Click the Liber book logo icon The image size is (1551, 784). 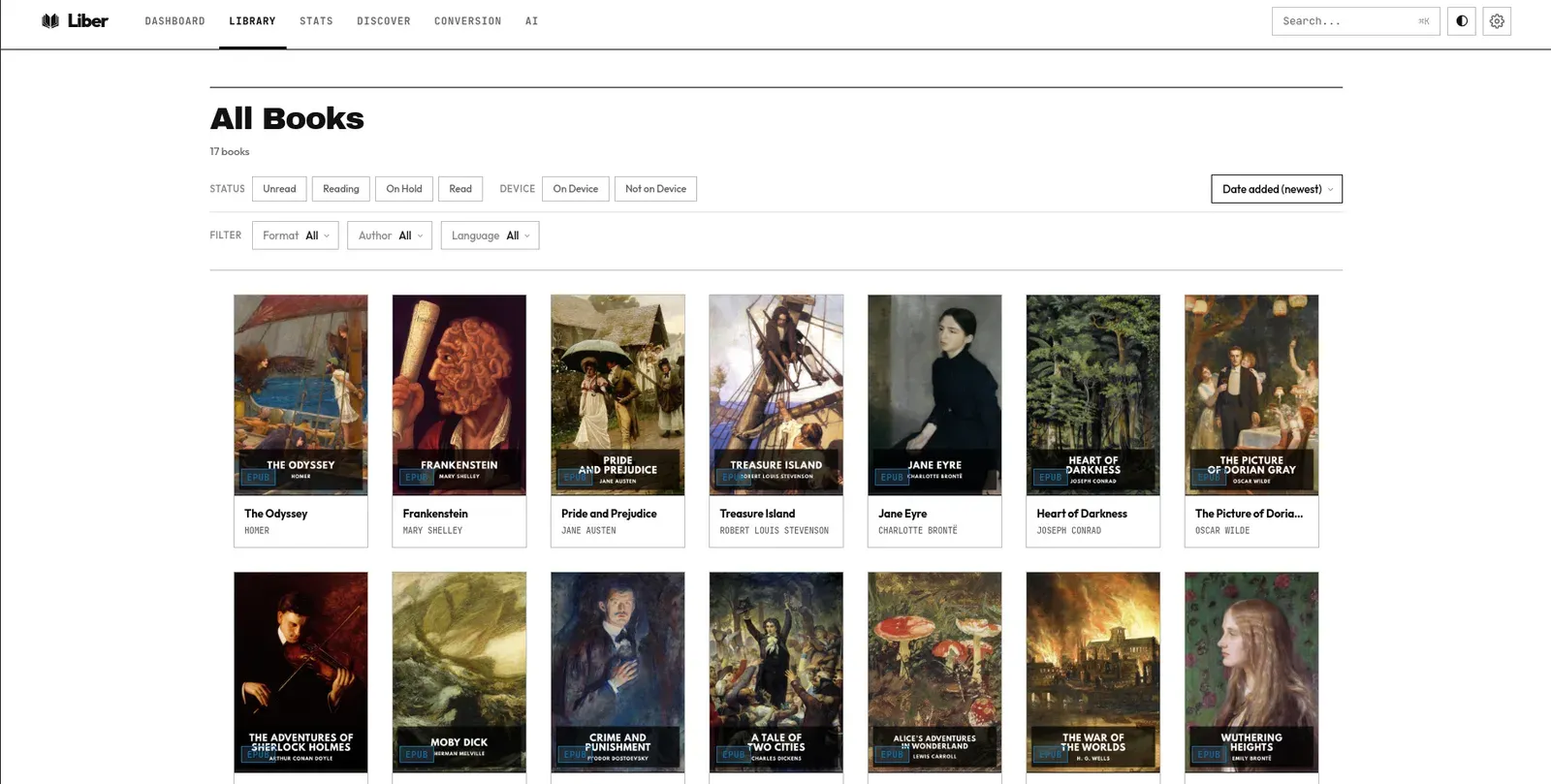(x=50, y=20)
